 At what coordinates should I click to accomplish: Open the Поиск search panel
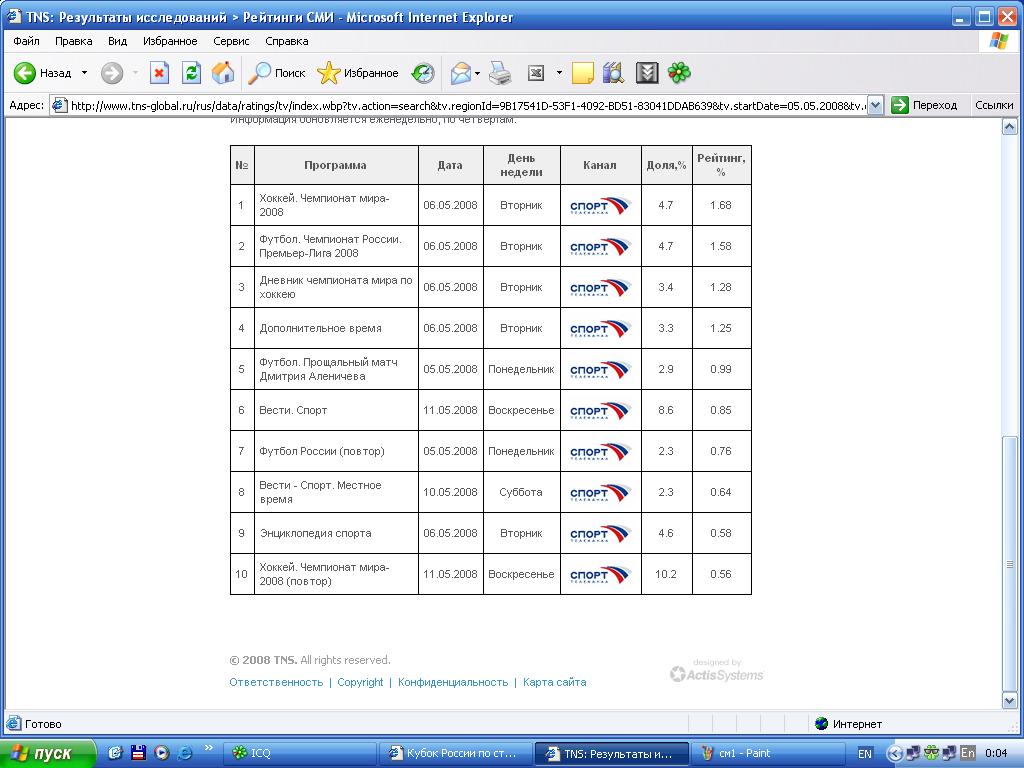[x=277, y=73]
